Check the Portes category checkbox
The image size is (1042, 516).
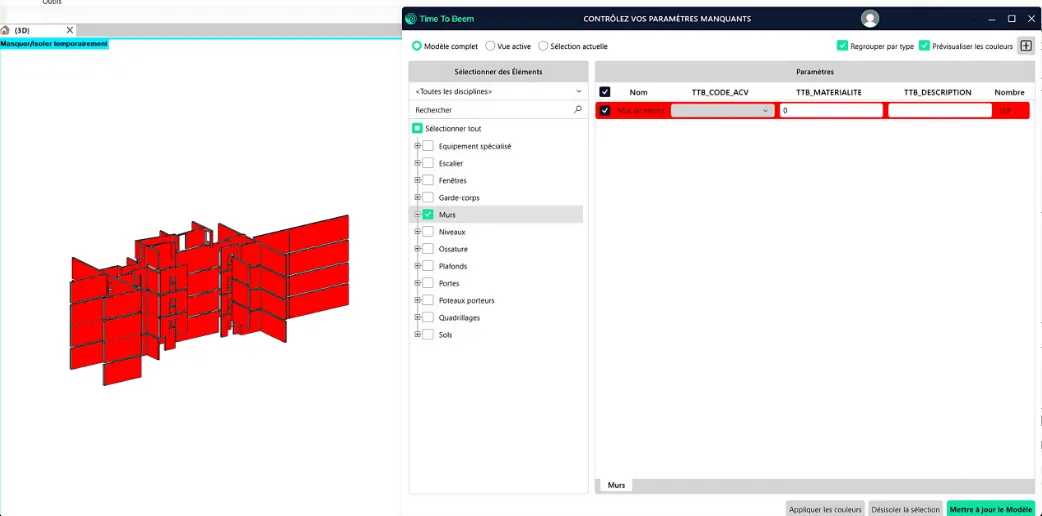[x=428, y=283]
